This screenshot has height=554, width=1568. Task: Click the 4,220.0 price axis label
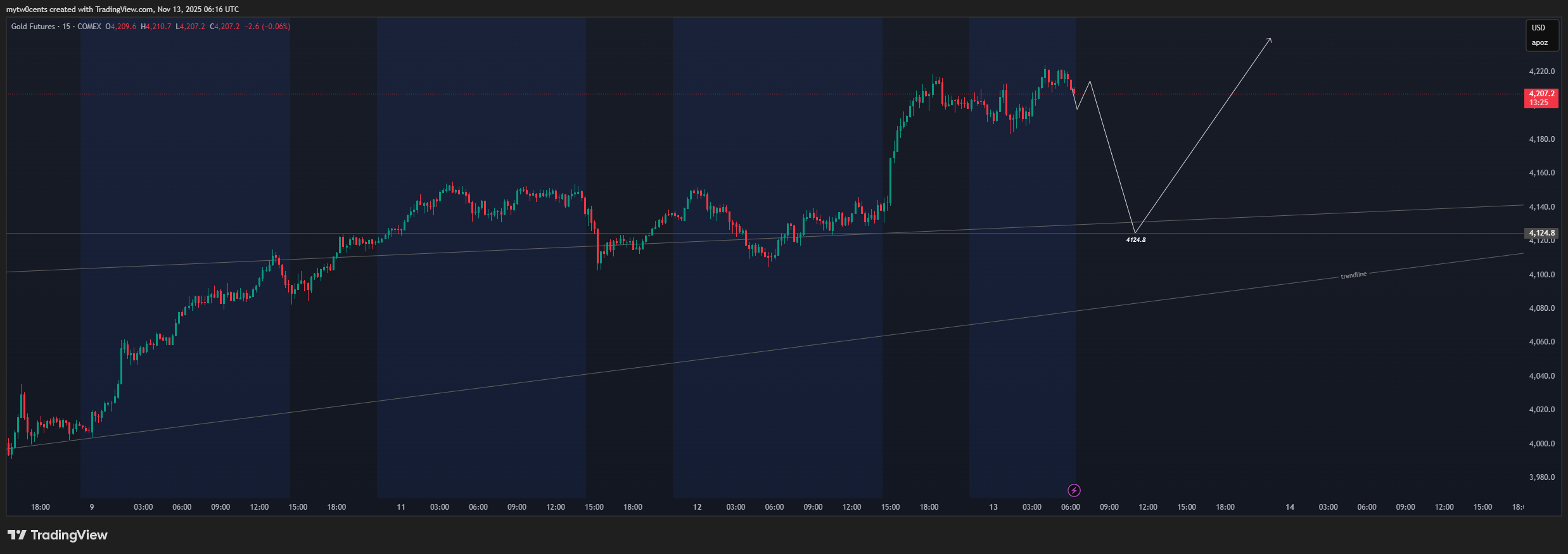tap(1541, 72)
